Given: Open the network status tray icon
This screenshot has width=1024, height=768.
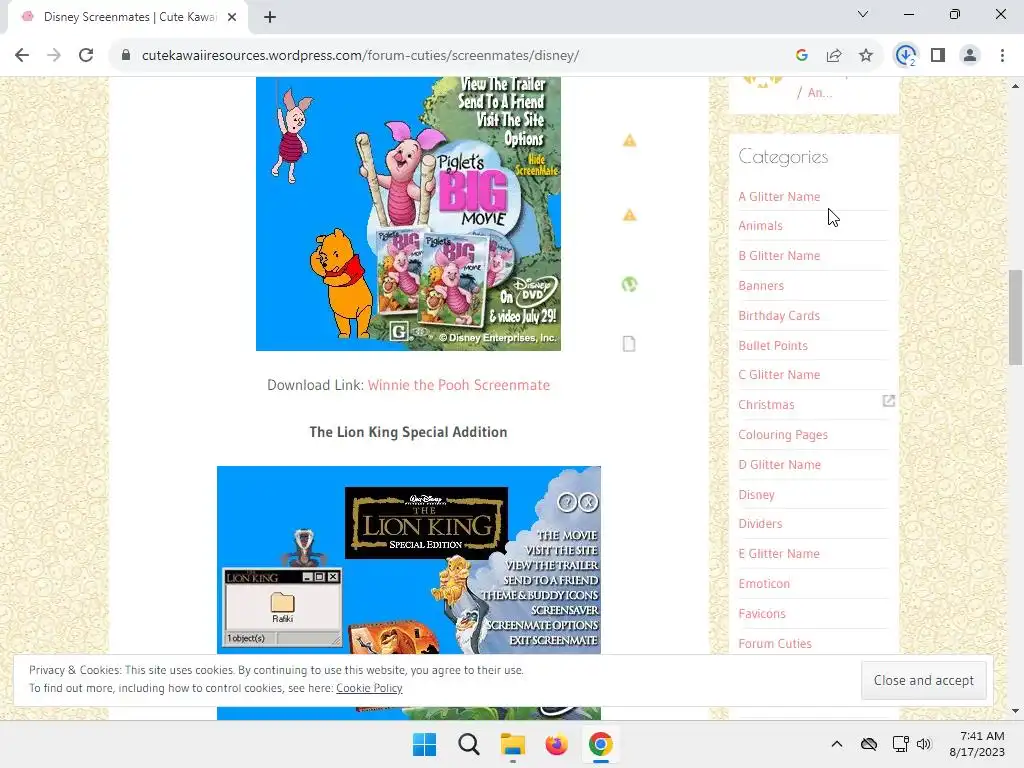Looking at the screenshot, I should [x=901, y=744].
